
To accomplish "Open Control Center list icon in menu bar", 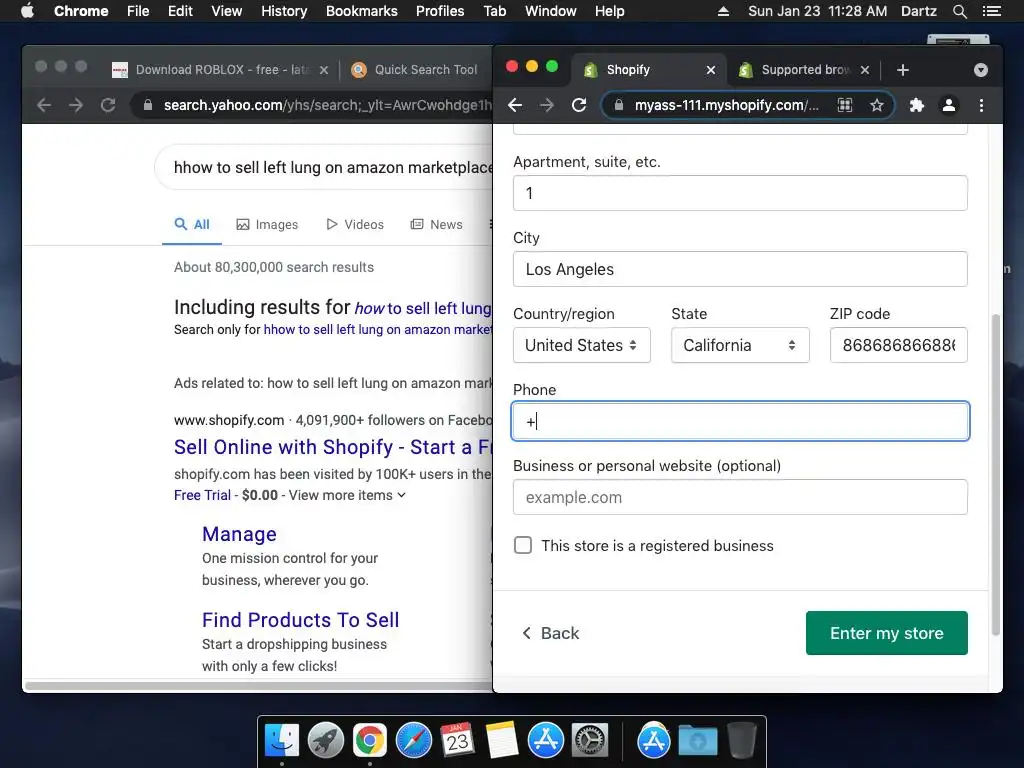I will (x=991, y=11).
